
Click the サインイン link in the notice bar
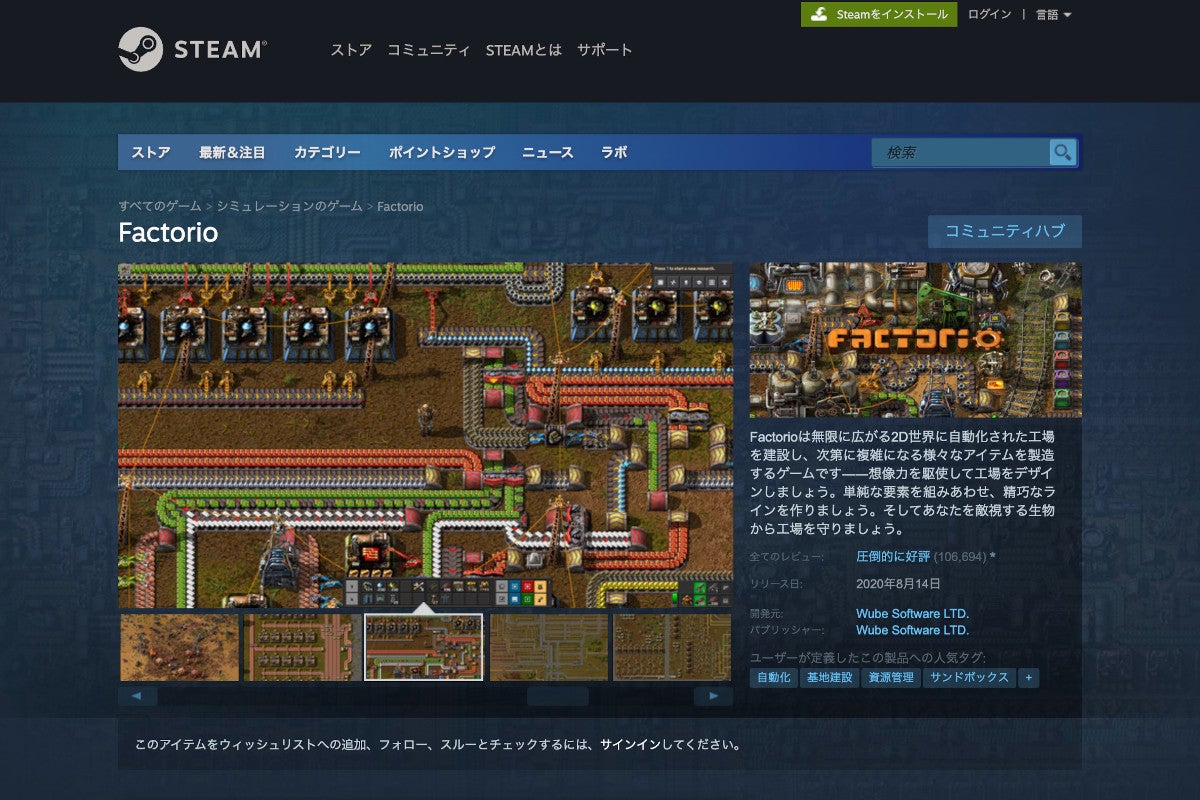click(x=630, y=745)
